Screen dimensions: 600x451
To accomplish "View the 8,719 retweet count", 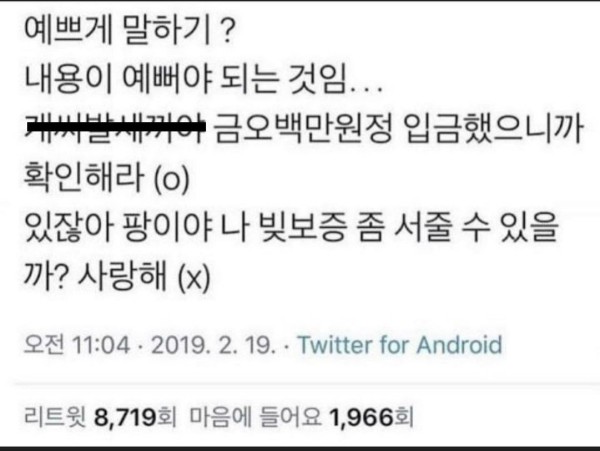I will tap(125, 417).
